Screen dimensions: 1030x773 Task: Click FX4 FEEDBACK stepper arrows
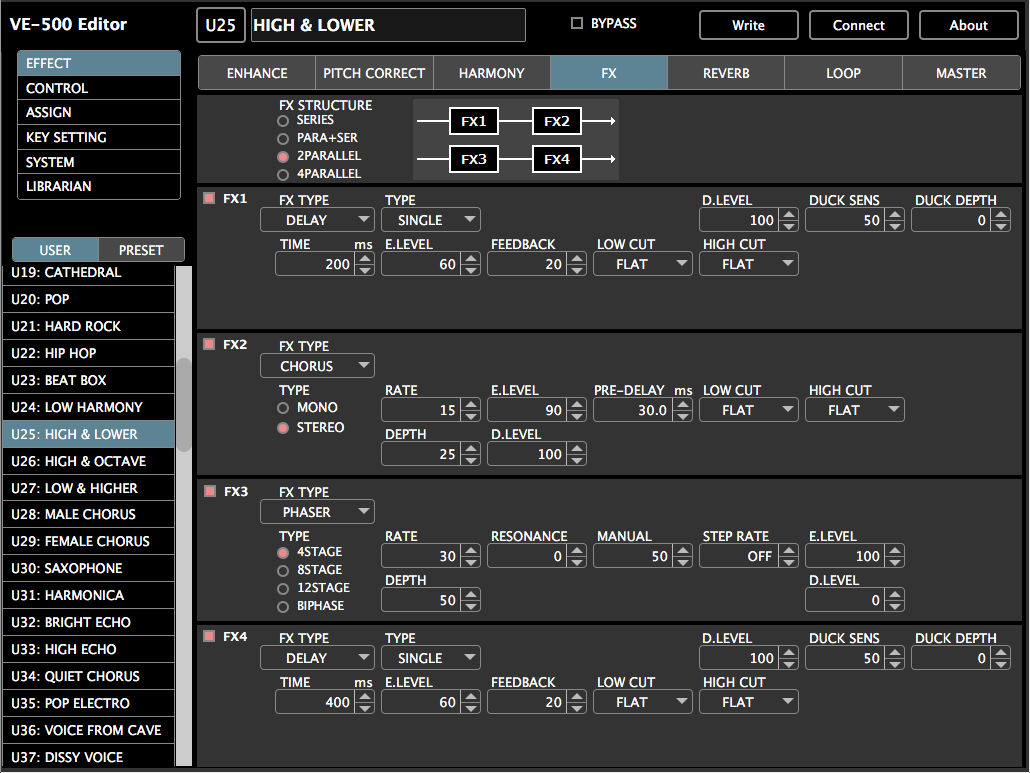click(577, 702)
